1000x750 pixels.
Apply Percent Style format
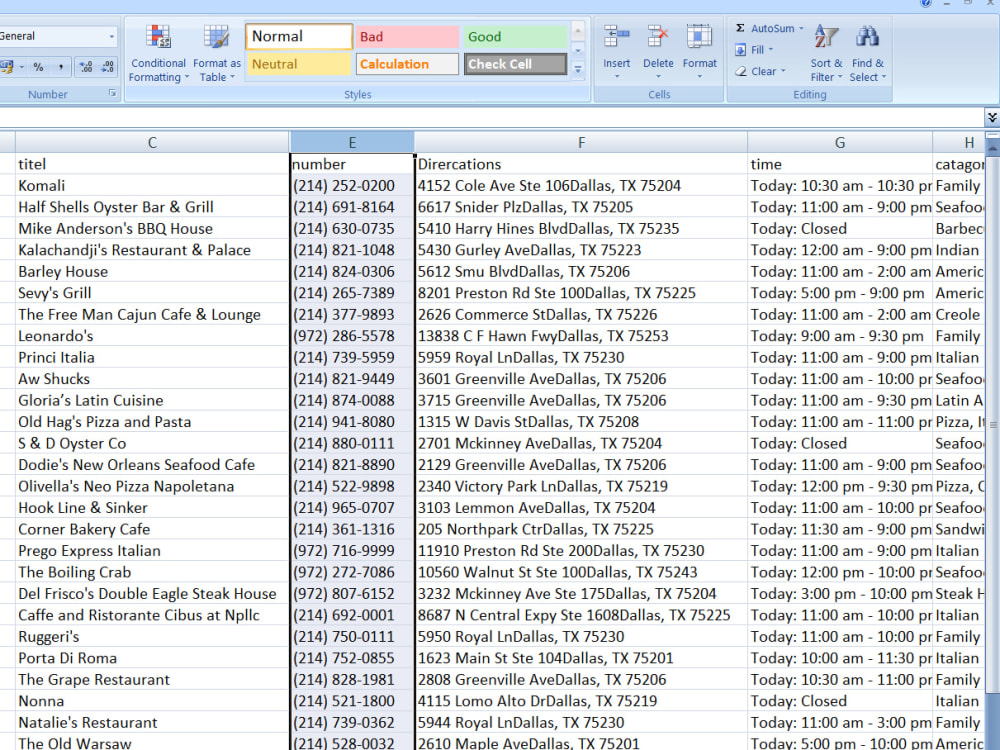pos(38,66)
